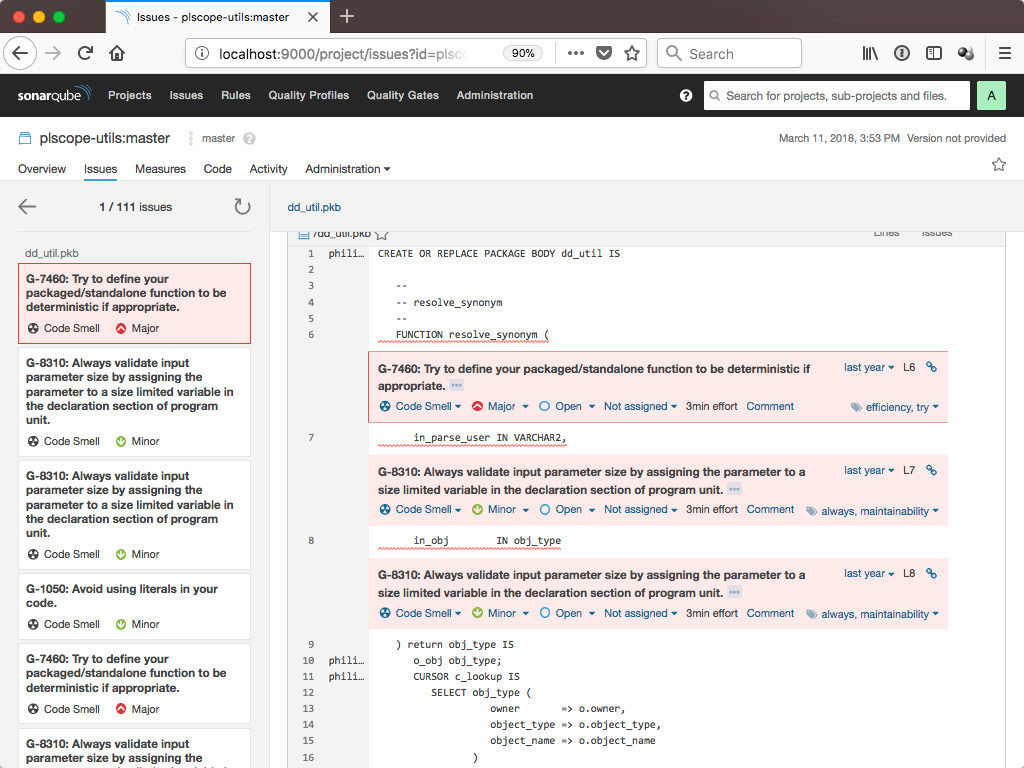This screenshot has height=768, width=1024.
Task: Click the reload issues icon in sidebar
Action: click(242, 207)
